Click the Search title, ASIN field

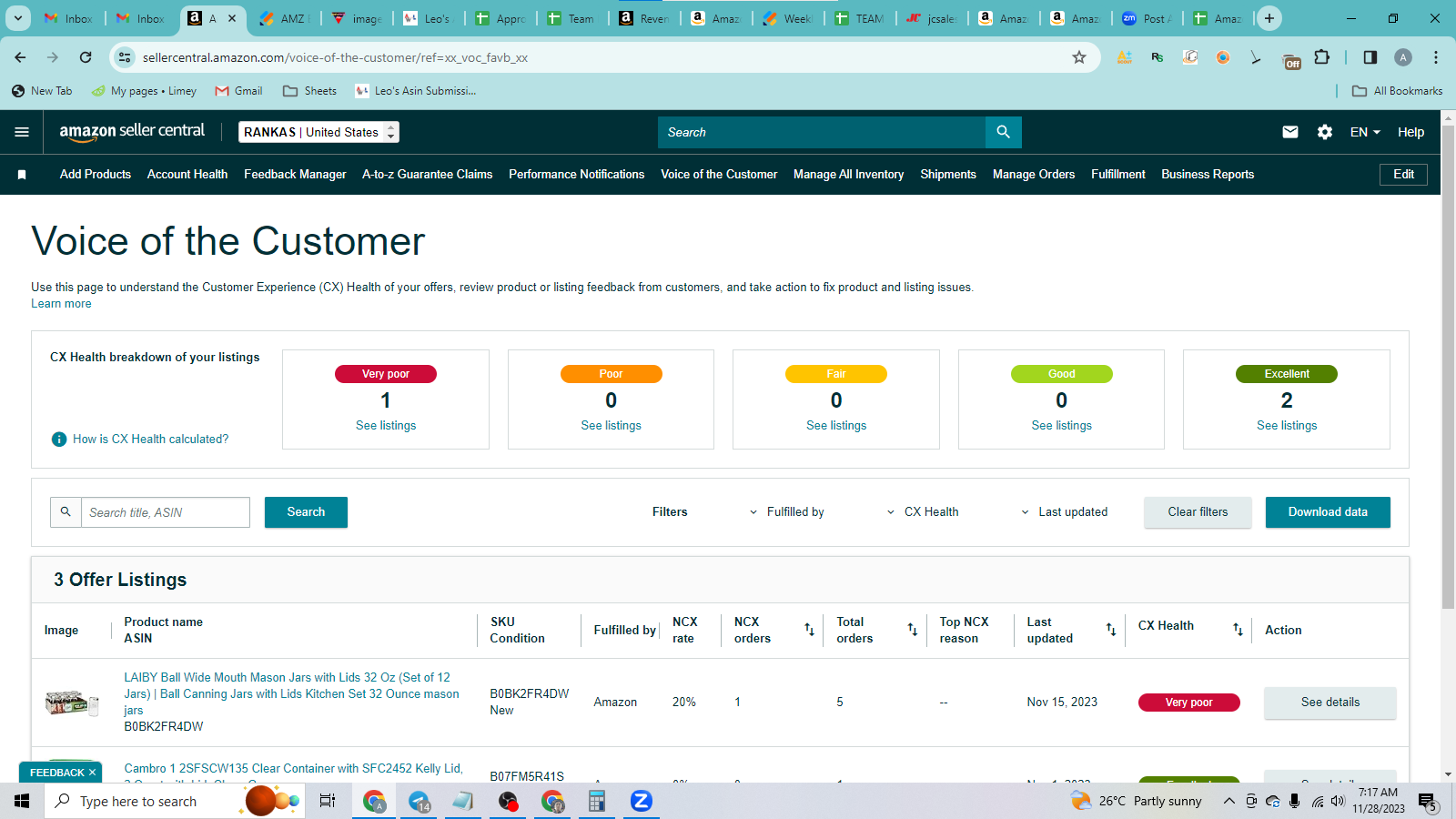click(x=165, y=512)
